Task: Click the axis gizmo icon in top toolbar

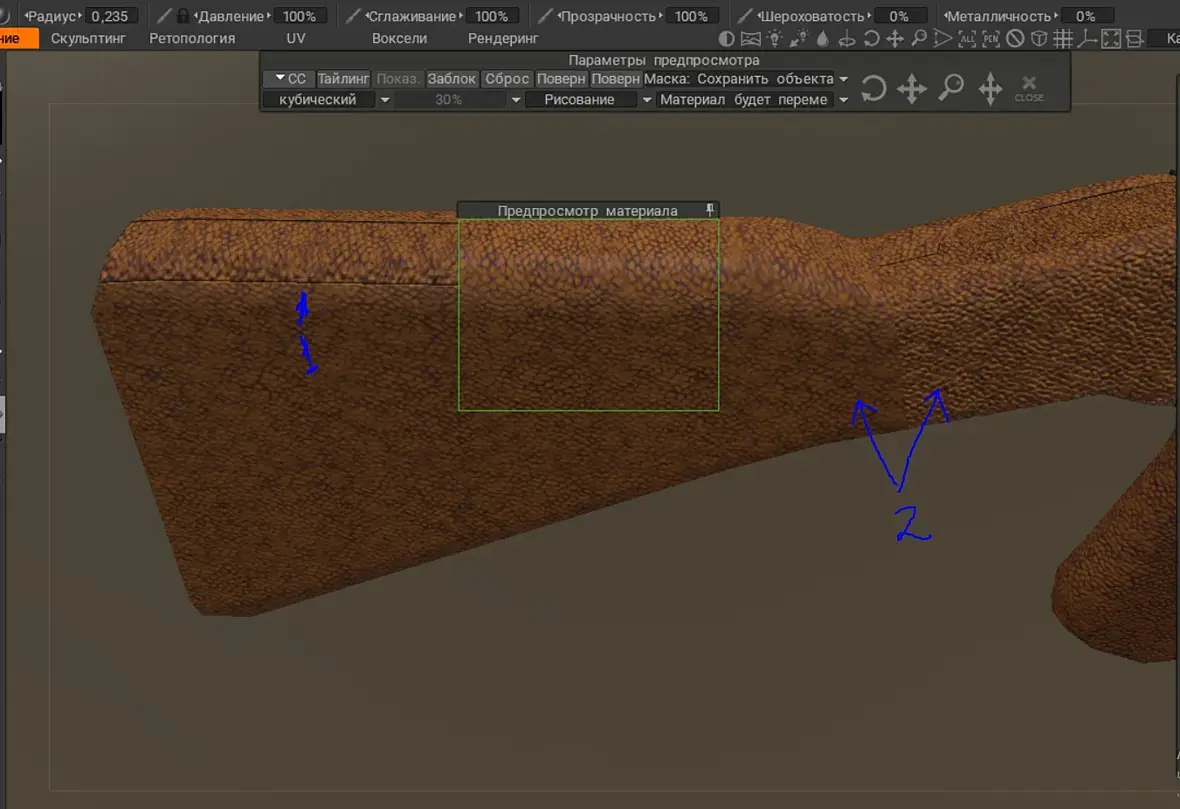Action: tap(1088, 39)
